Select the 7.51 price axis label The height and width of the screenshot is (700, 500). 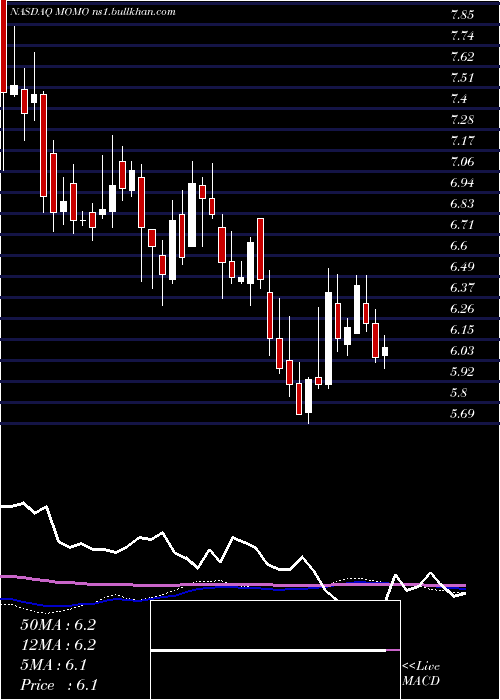click(x=462, y=78)
